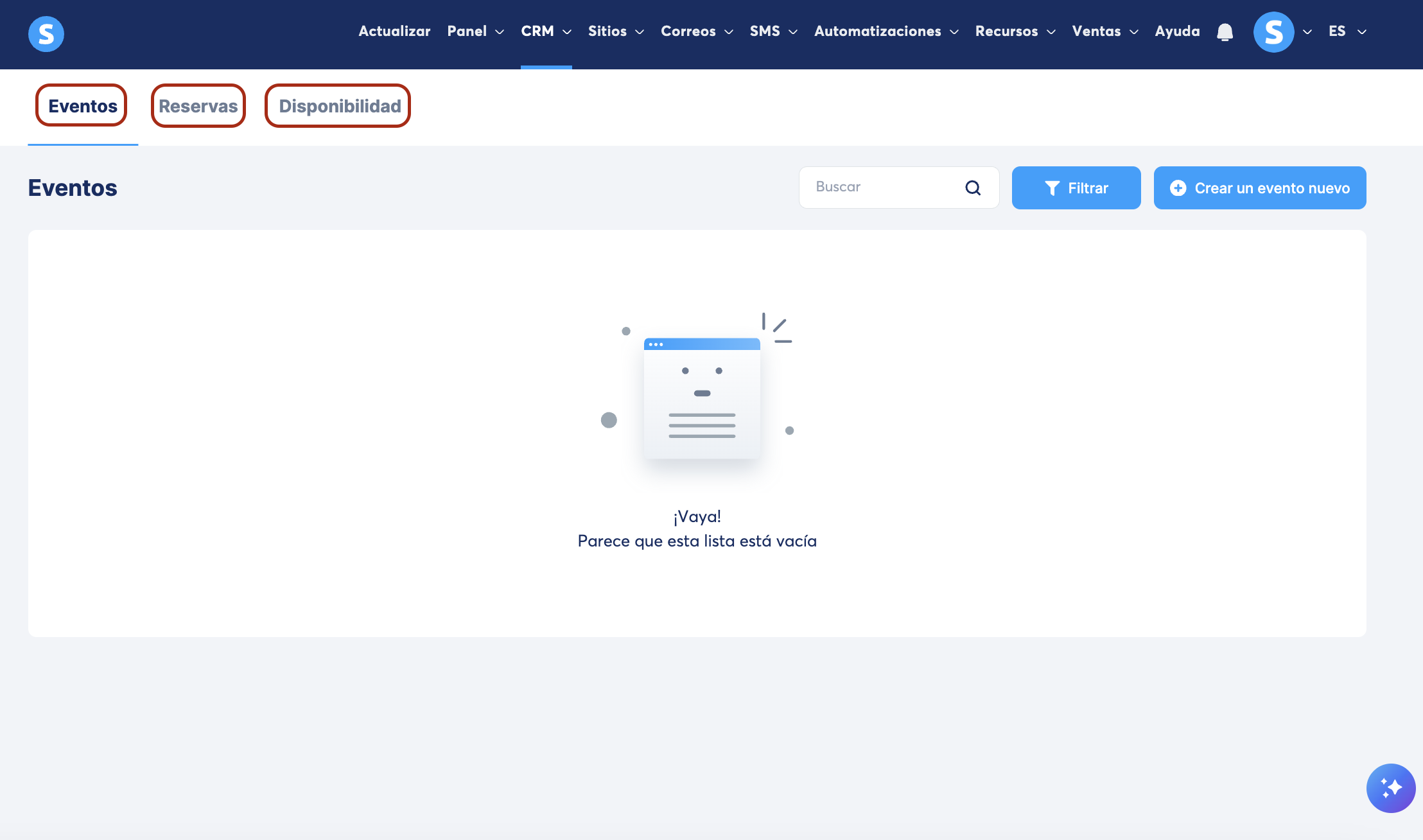
Task: Open the CRM dropdown menu
Action: click(x=546, y=31)
